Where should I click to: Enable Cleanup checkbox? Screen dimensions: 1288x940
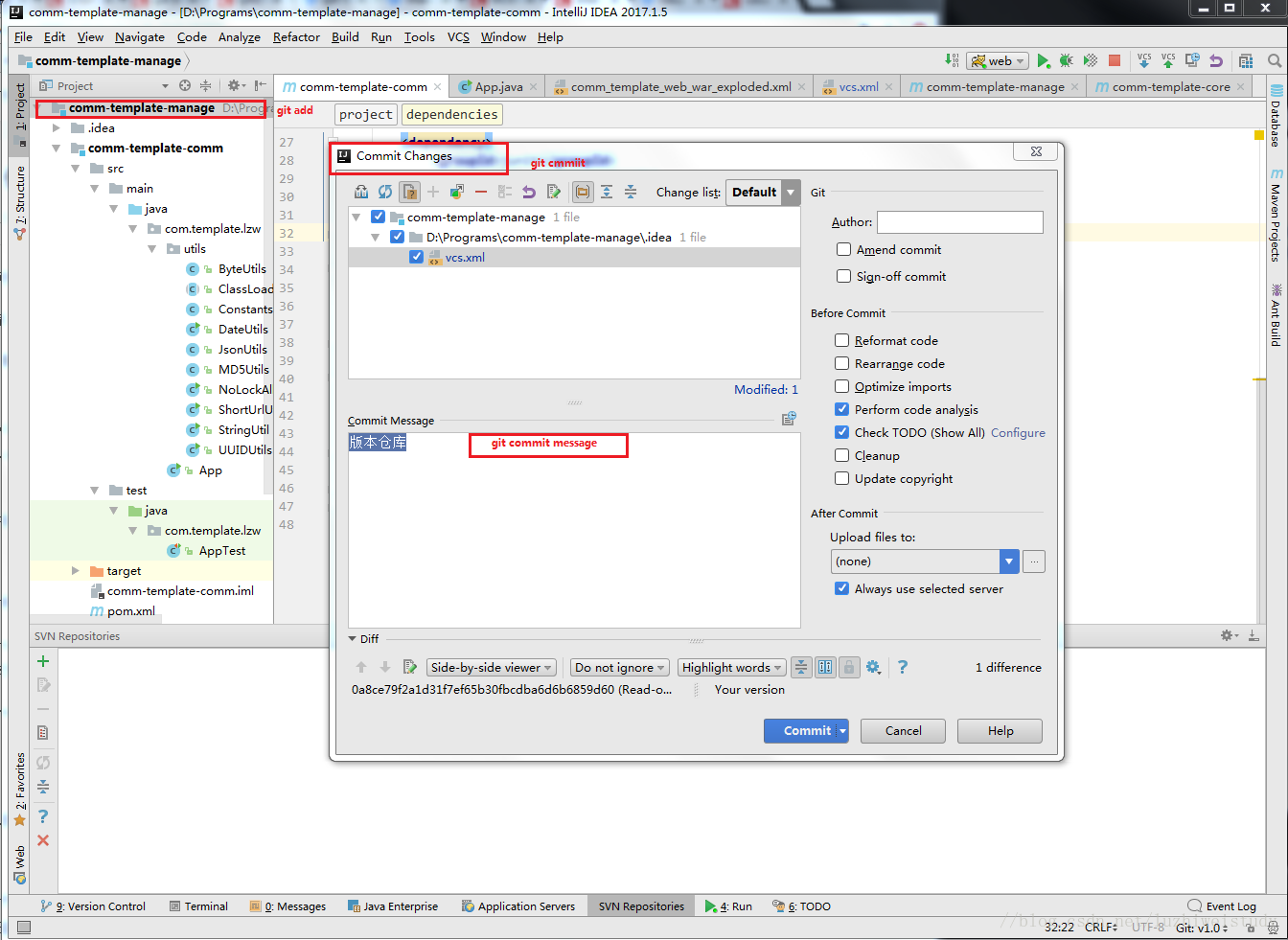841,455
